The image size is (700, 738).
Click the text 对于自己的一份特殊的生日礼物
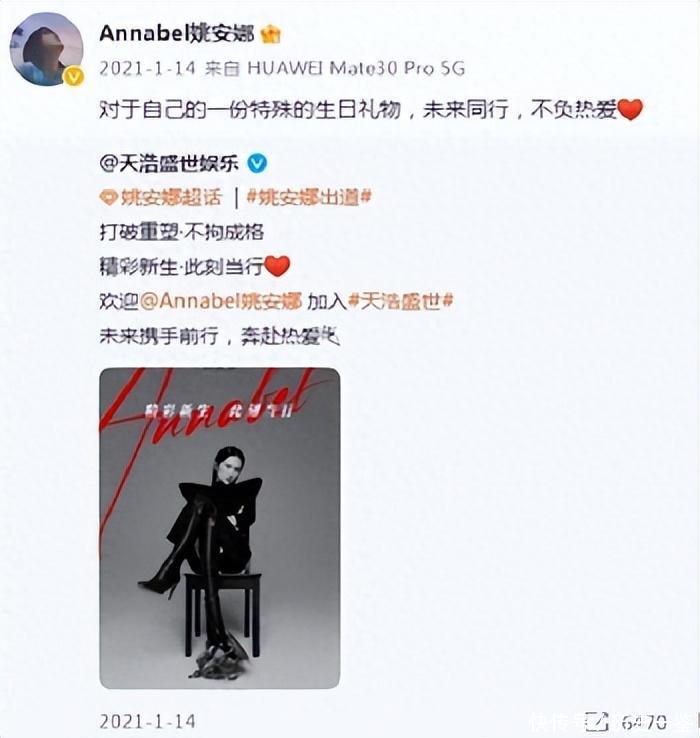(x=250, y=110)
